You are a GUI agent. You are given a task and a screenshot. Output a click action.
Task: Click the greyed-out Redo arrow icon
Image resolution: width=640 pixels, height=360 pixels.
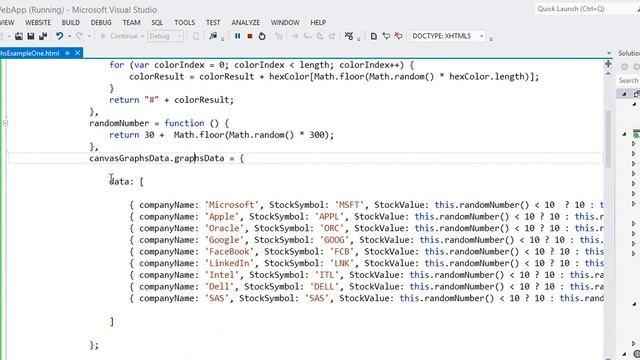click(80, 36)
